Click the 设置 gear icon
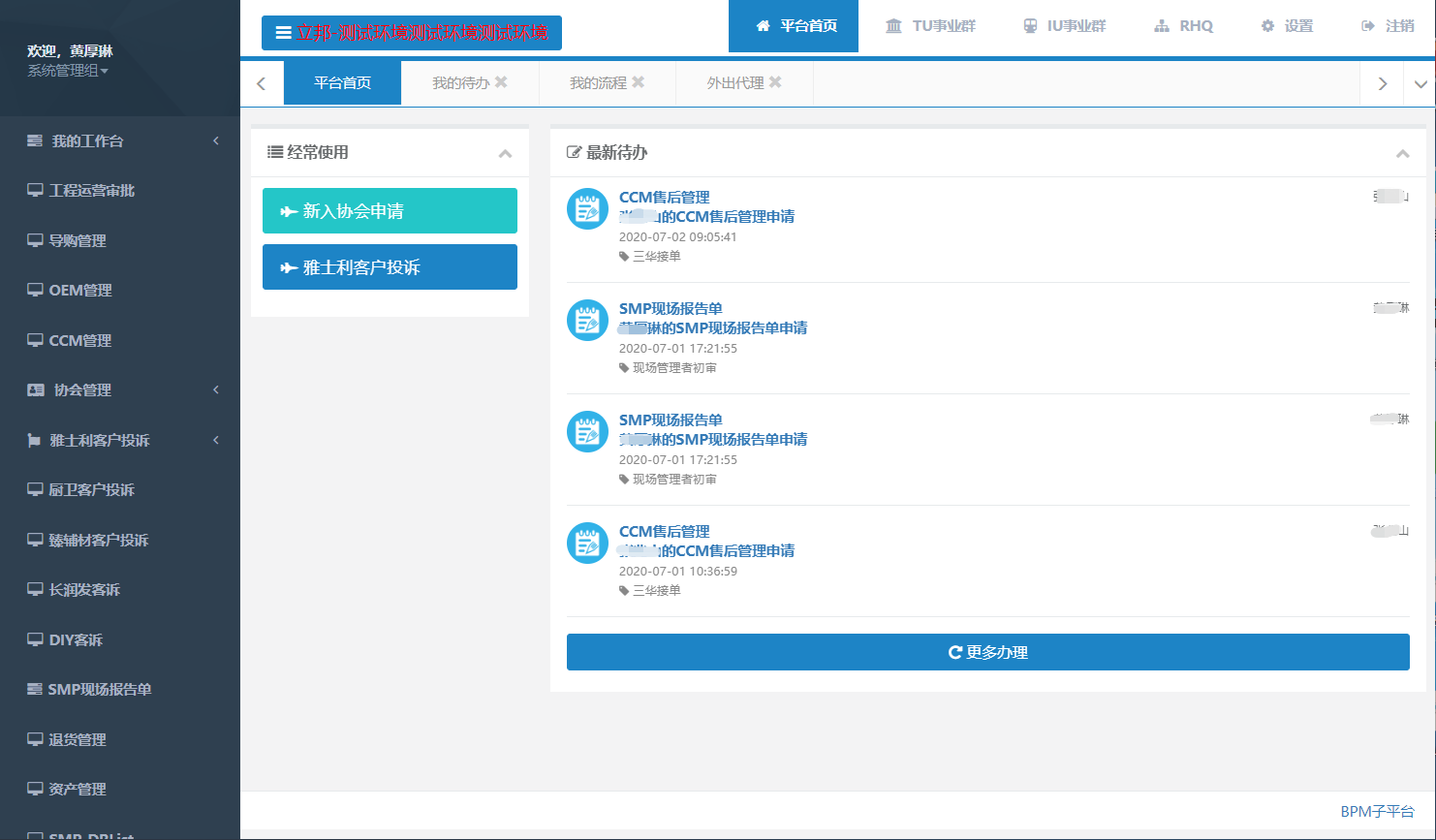 click(x=1267, y=26)
